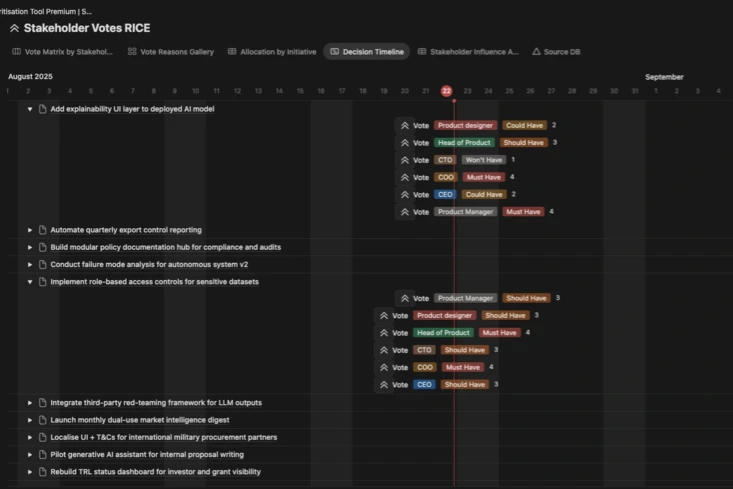Click page icon for Launch monthly dual-use digest
Screen dimensions: 733x489
click(x=43, y=420)
